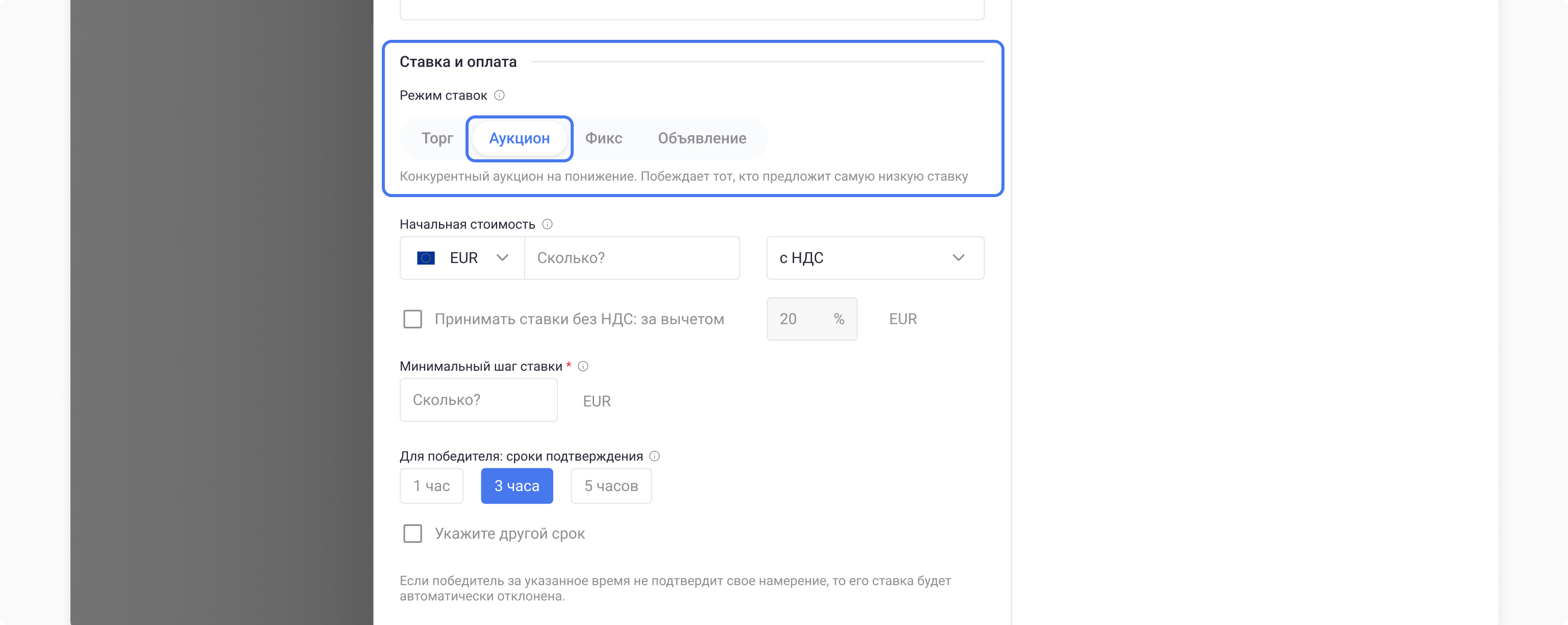Choose the 5 часов button
The height and width of the screenshot is (625, 1568).
[x=610, y=486]
